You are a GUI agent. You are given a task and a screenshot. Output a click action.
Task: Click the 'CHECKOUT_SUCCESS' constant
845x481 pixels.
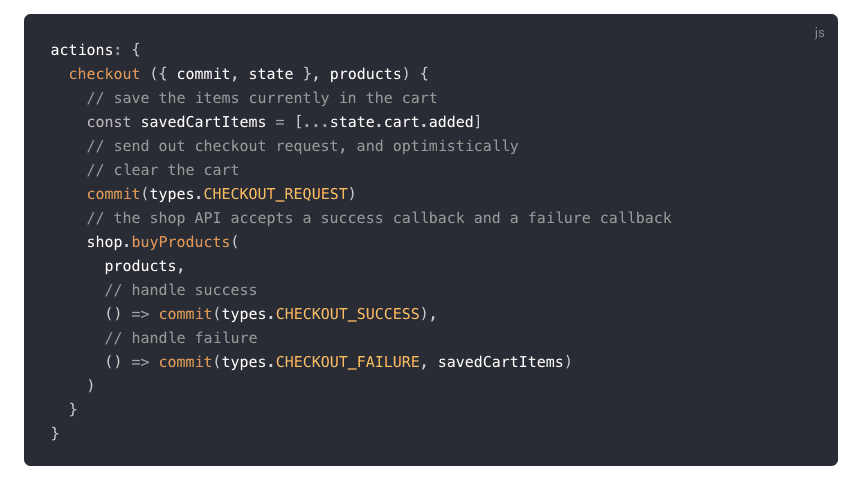[348, 314]
